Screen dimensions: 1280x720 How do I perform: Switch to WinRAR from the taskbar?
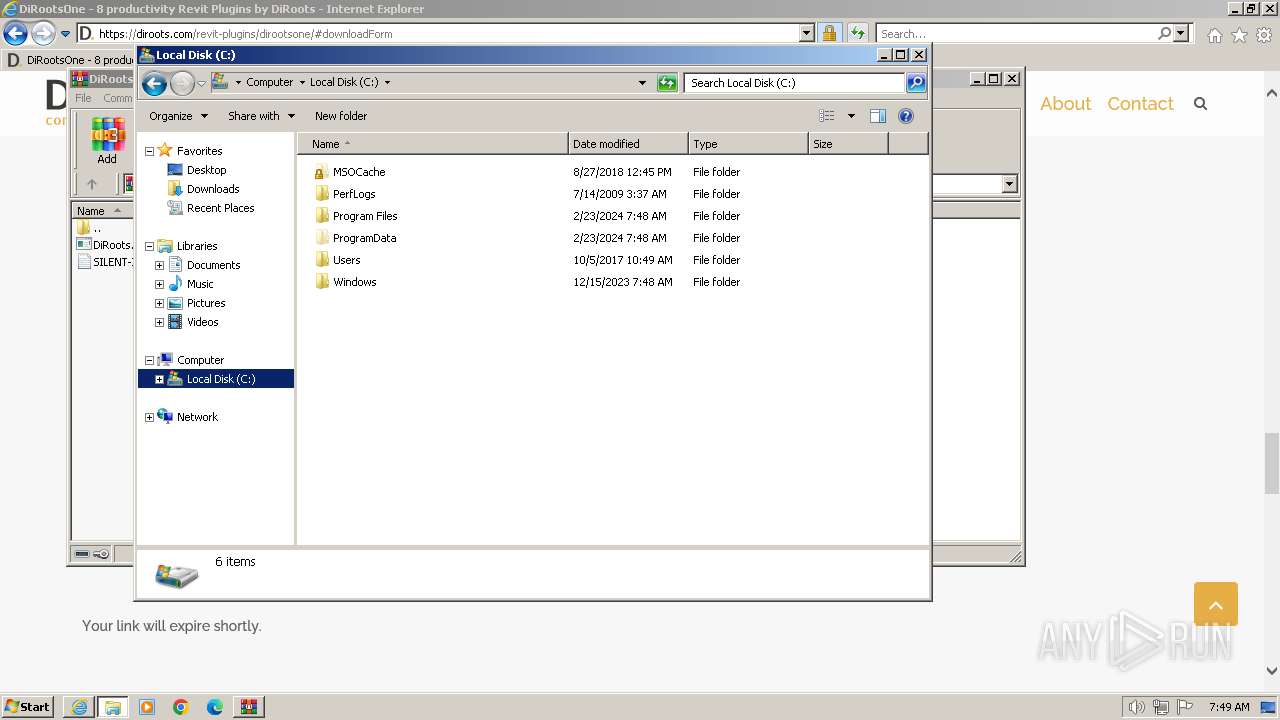coord(249,707)
